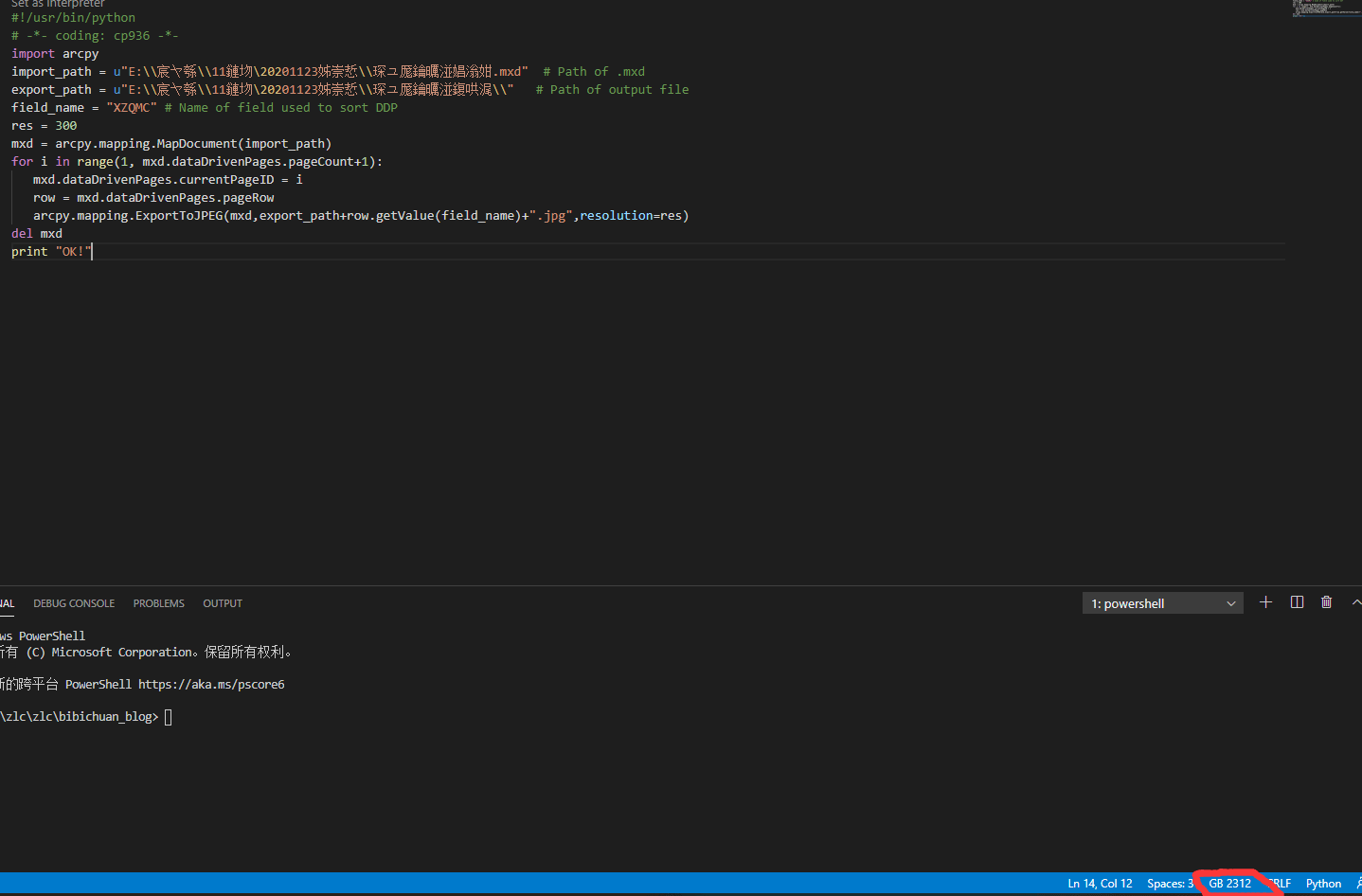Click the Set as Interpreter code lens
Viewport: 1362px width, 896px height.
(58, 4)
